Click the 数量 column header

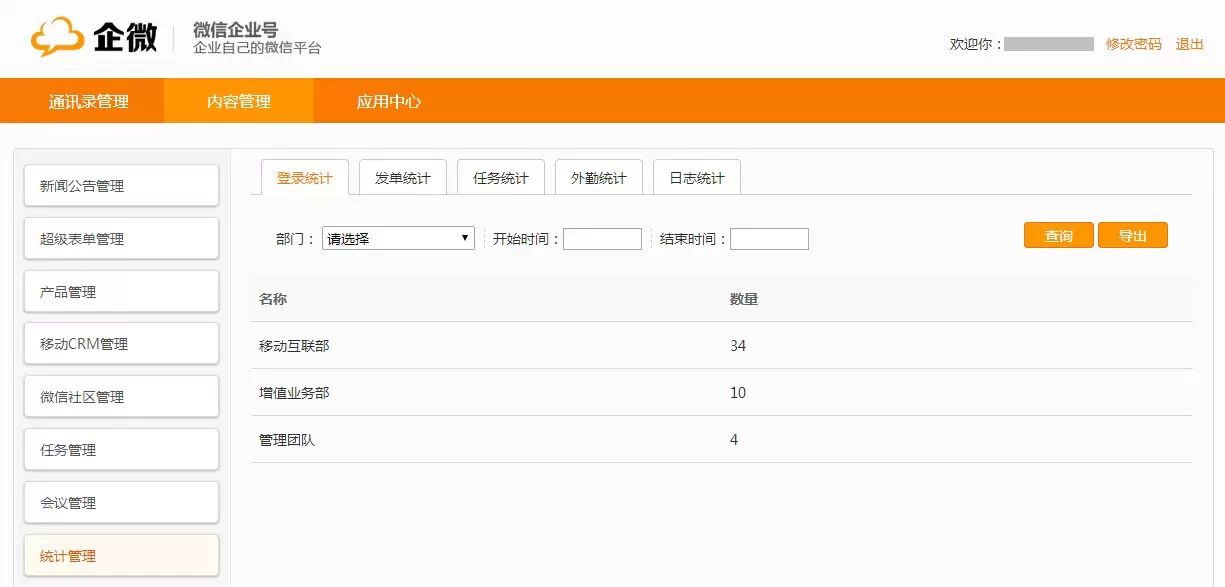point(744,299)
